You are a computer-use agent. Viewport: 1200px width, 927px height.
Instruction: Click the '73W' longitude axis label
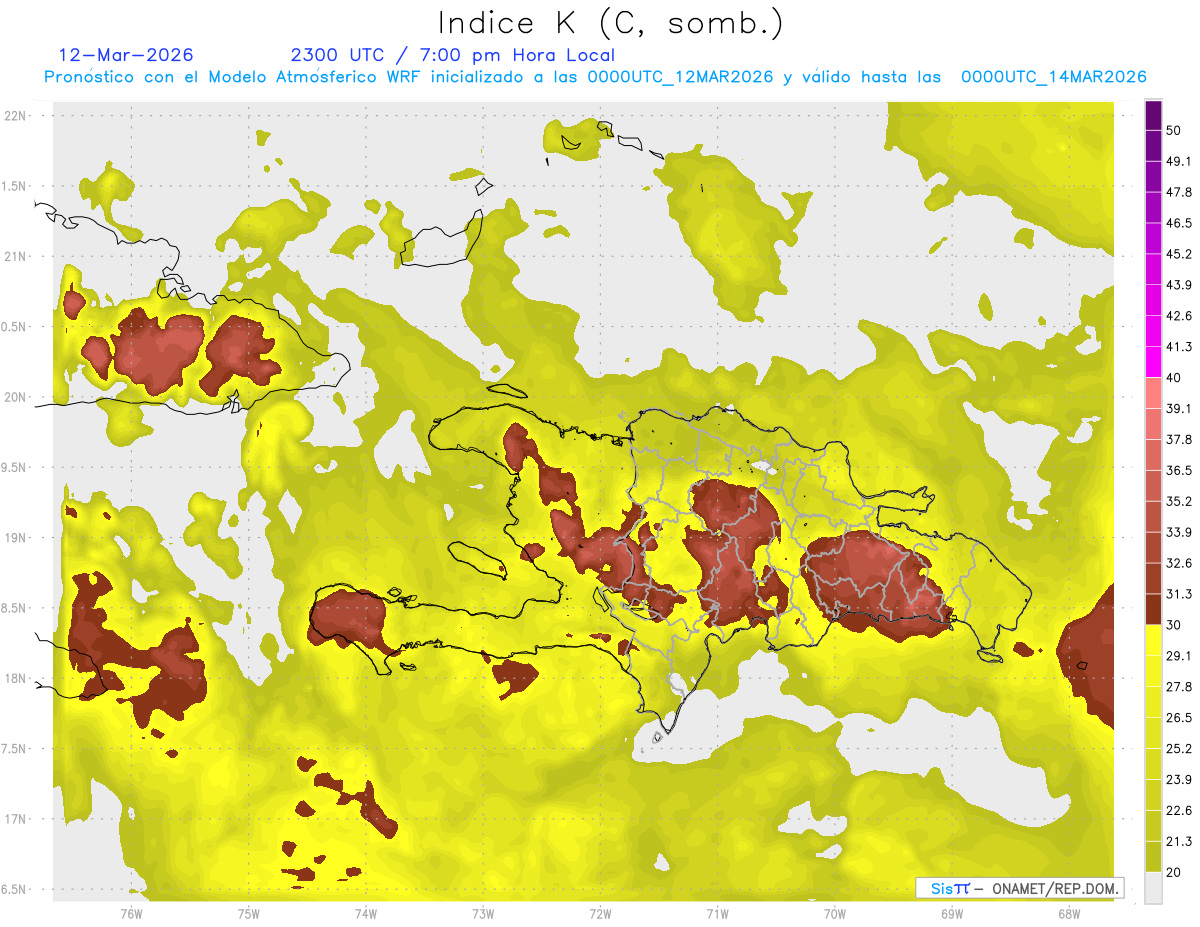(x=483, y=915)
